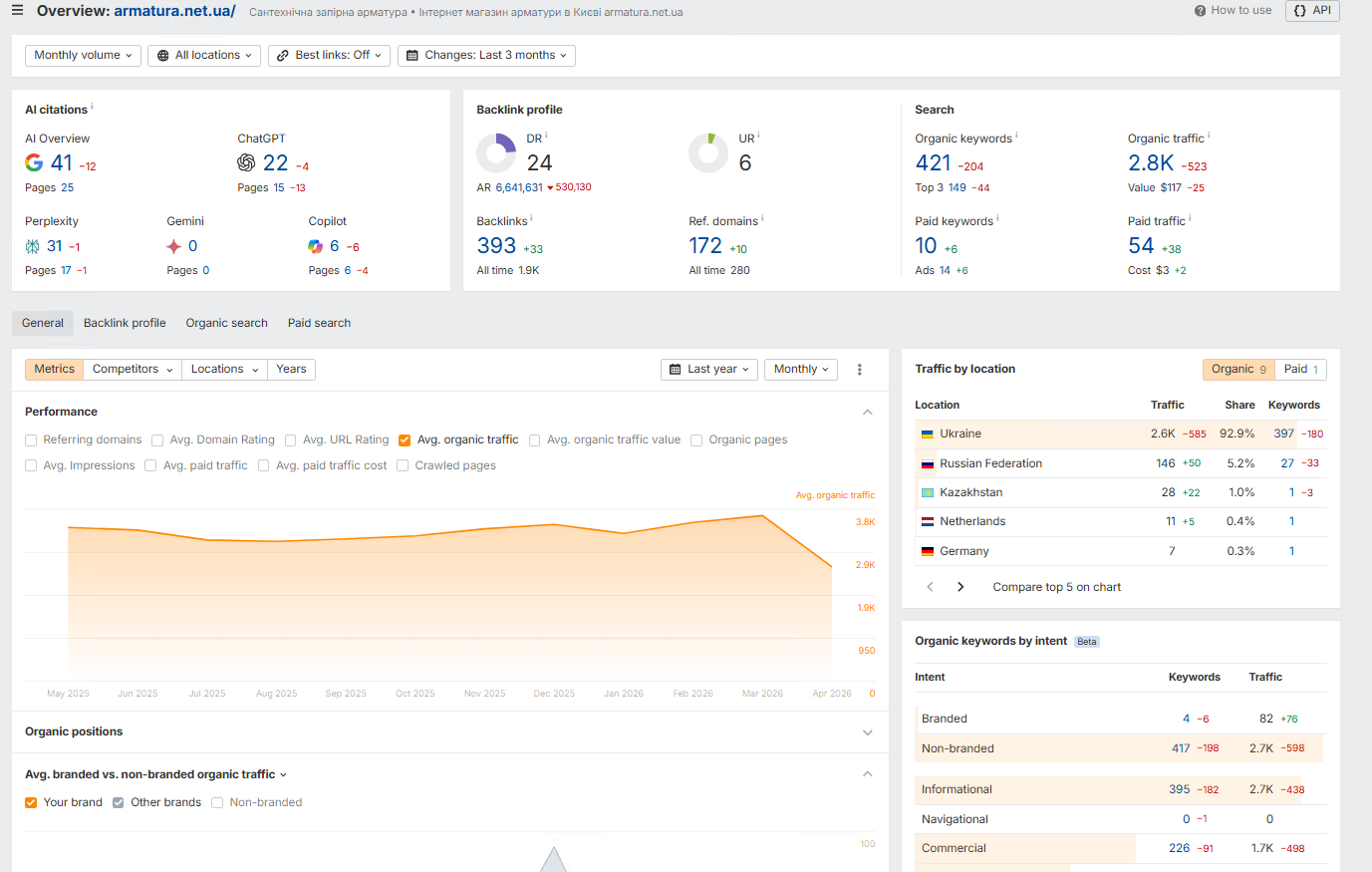Click Compare top 5 on chart

click(x=1056, y=587)
